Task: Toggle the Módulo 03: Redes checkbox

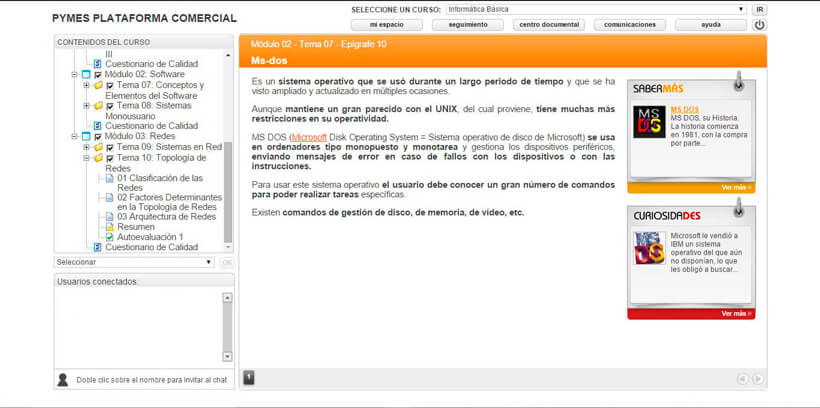Action: (98, 137)
